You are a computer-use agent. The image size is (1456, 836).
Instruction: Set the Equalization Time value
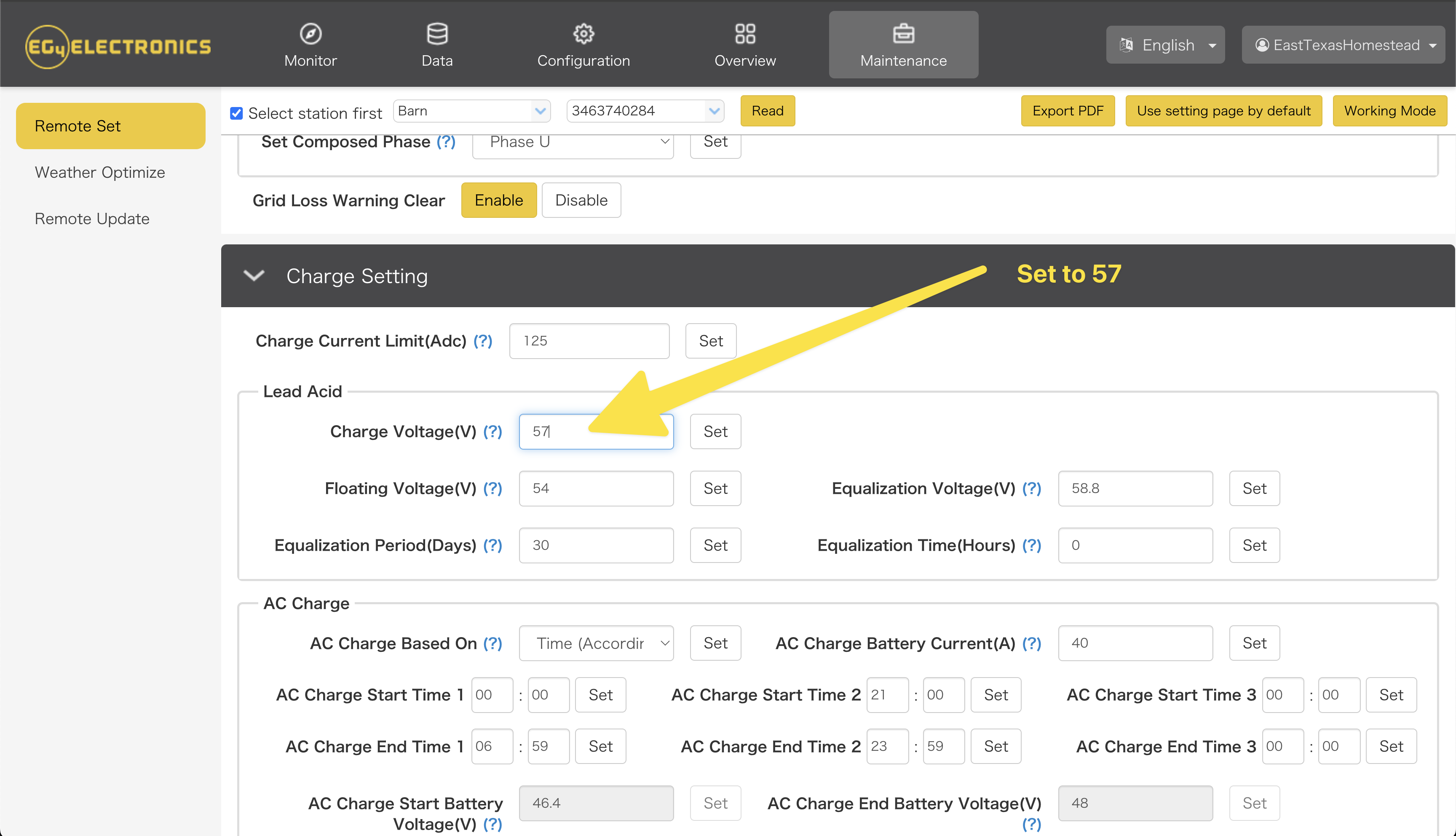coord(1254,545)
